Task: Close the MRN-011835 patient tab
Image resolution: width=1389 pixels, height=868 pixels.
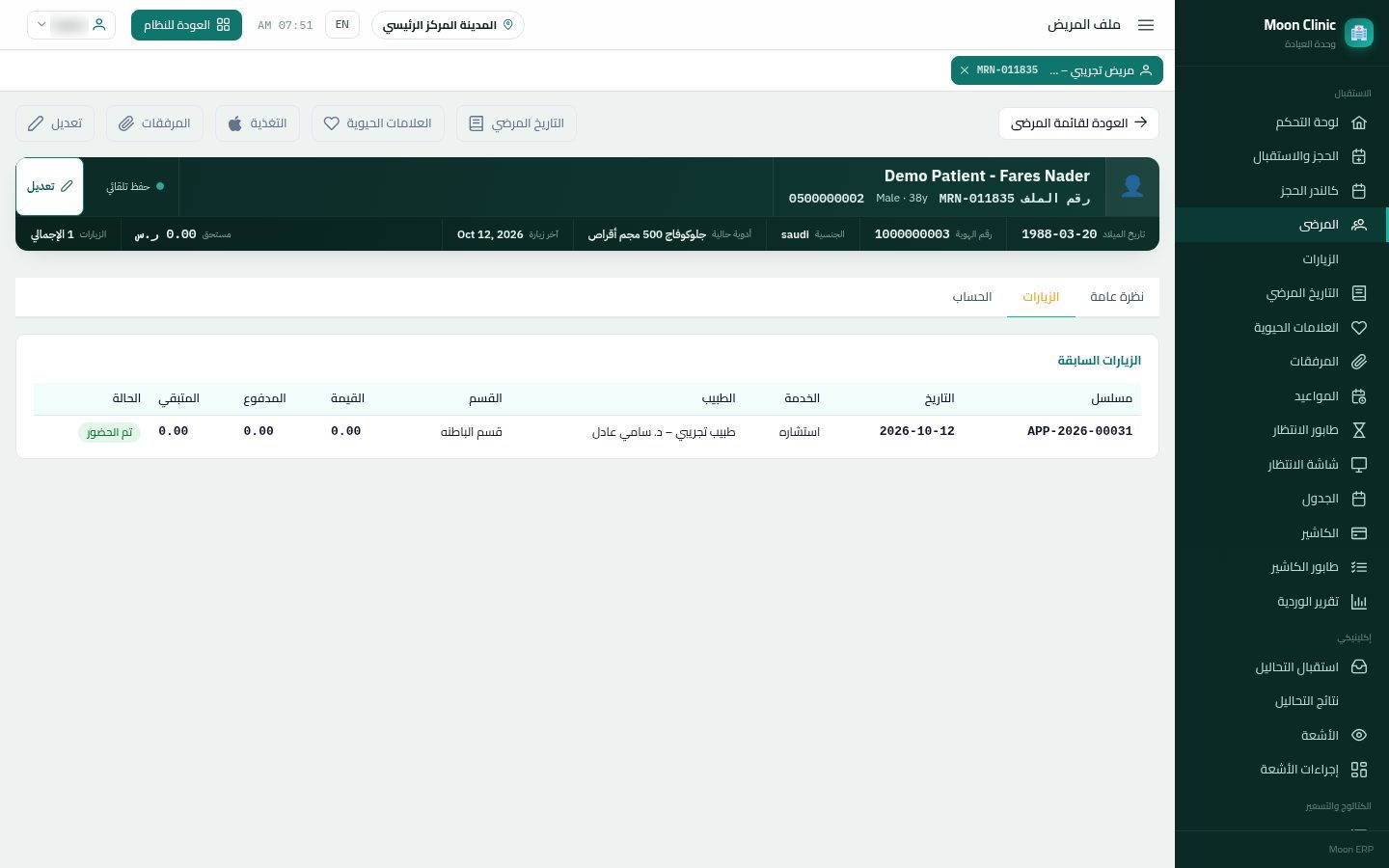Action: (x=965, y=70)
